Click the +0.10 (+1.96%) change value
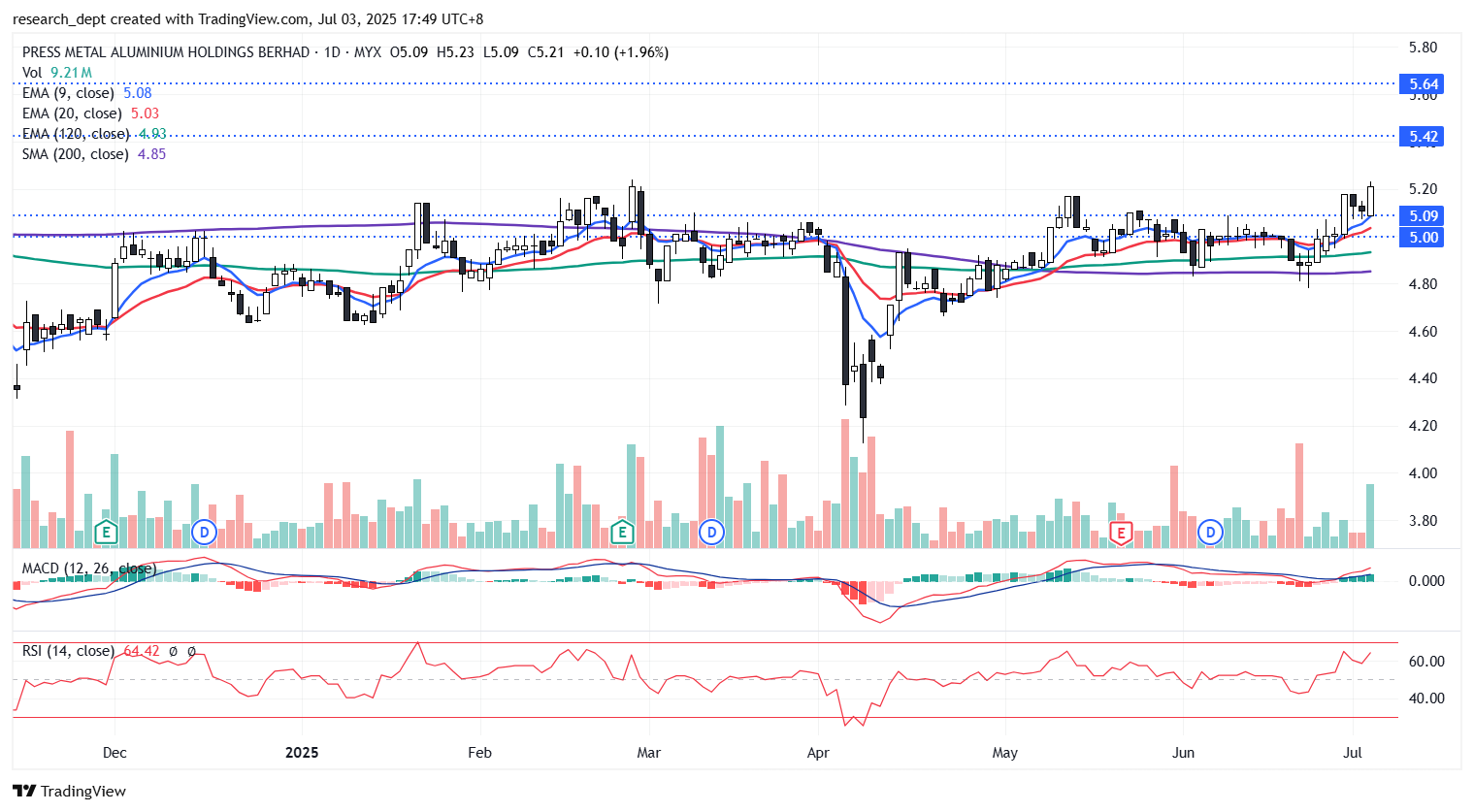The image size is (1474, 812). (621, 52)
